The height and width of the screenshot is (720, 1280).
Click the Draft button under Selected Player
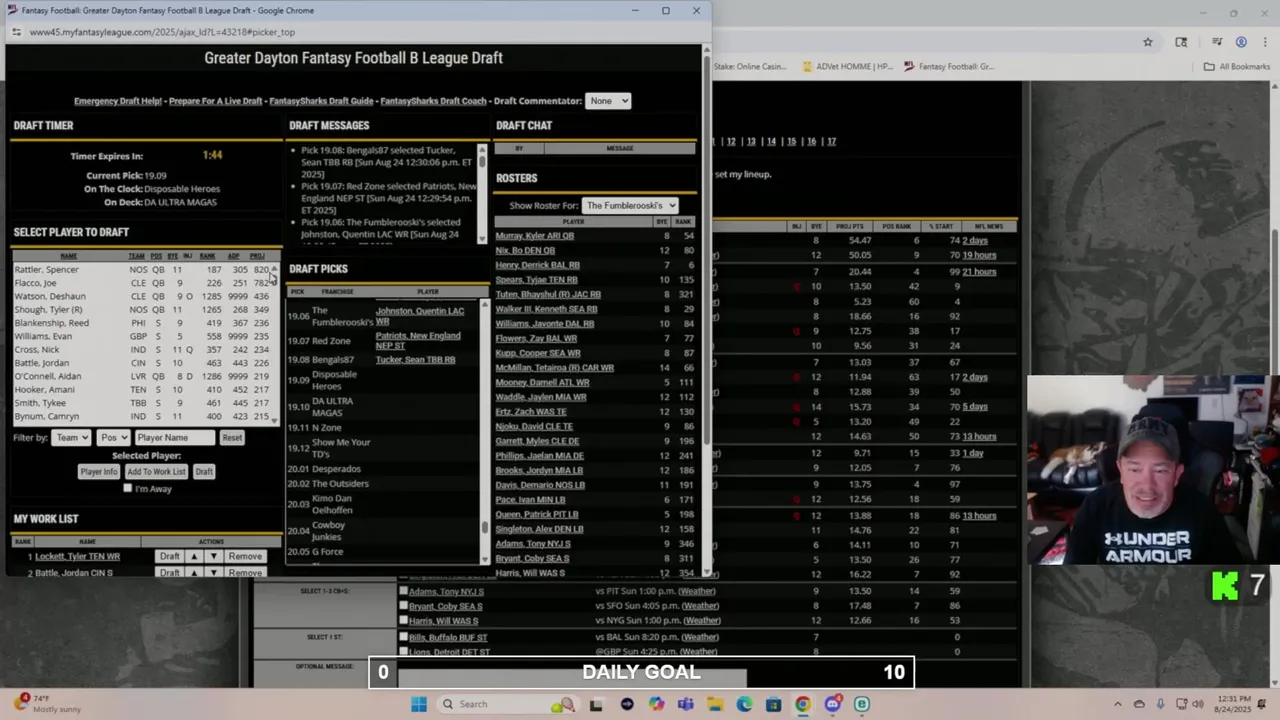tap(204, 471)
